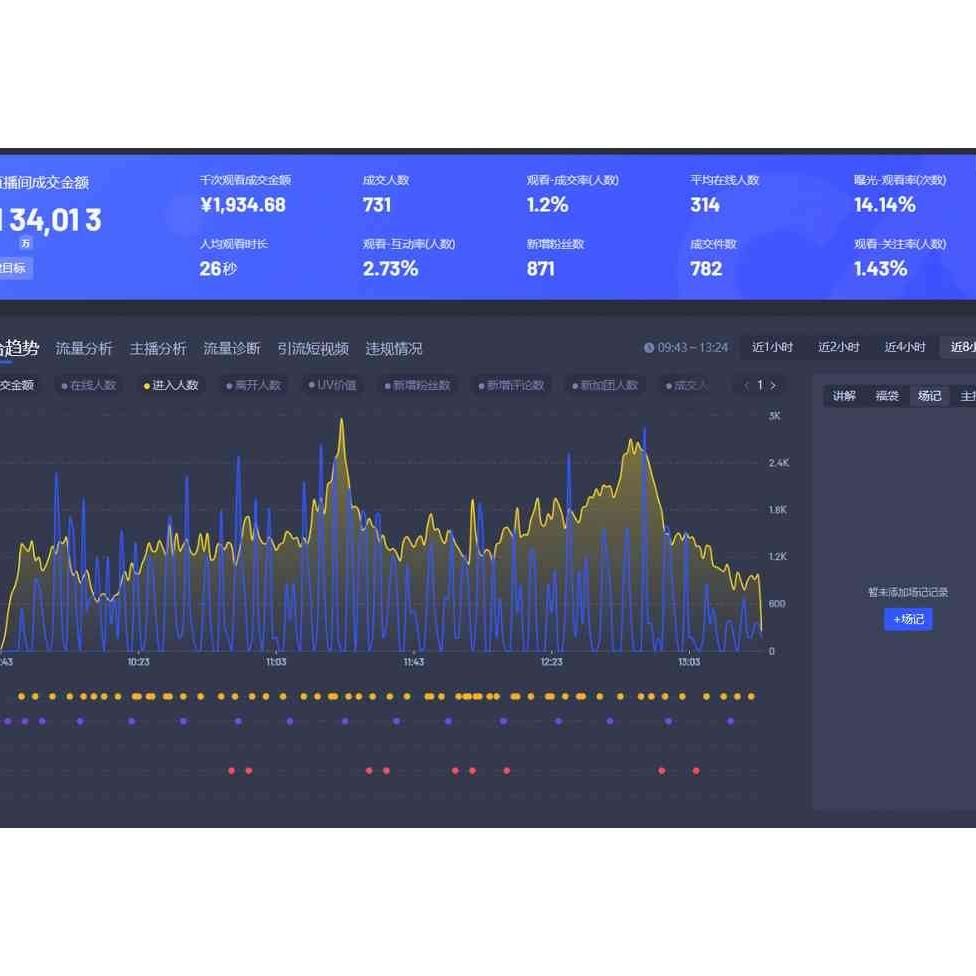The width and height of the screenshot is (976, 976).
Task: Click the clock icon beside 09:43–13:24
Action: pos(649,348)
